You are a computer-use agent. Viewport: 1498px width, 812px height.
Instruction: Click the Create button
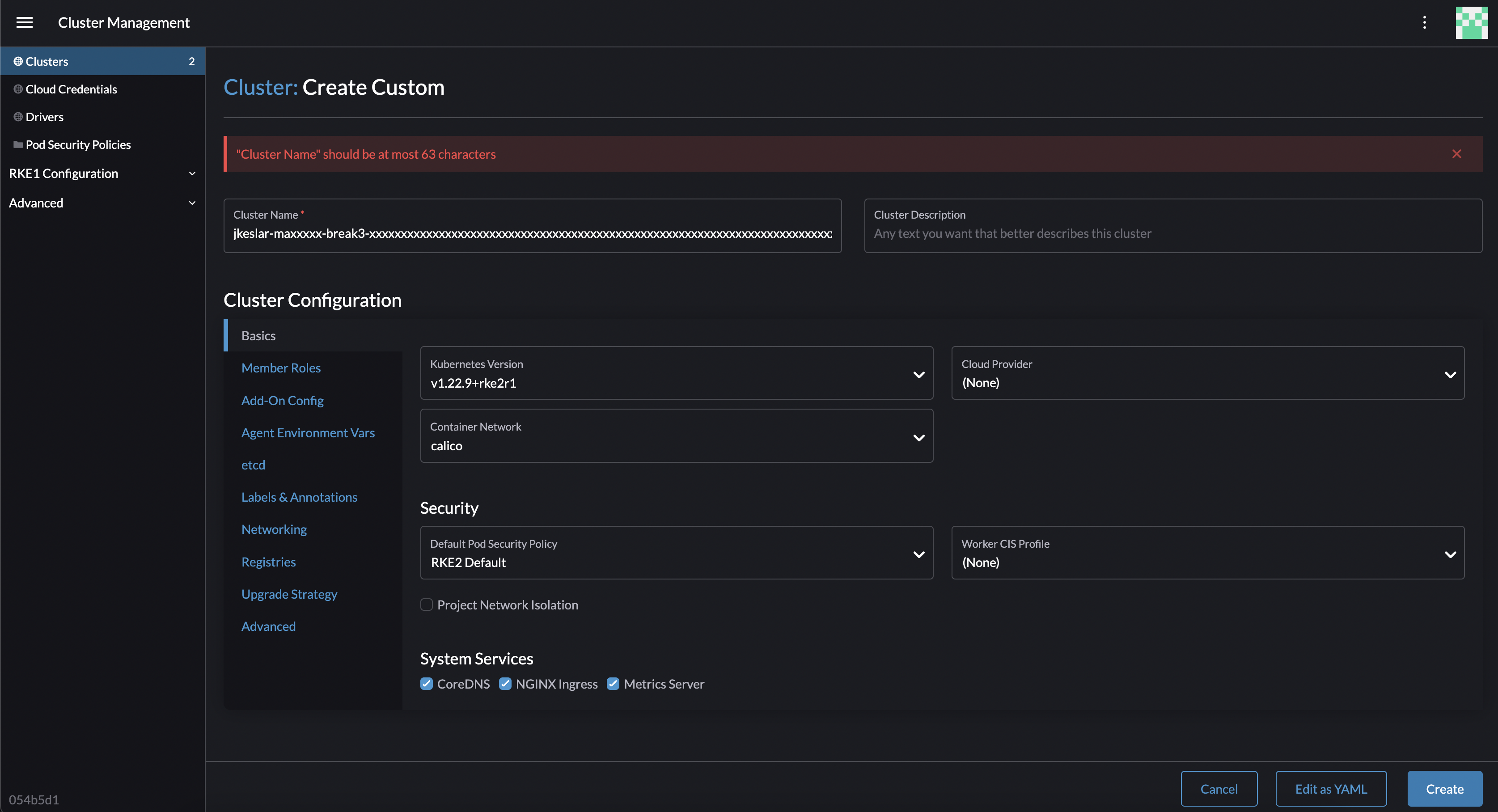1444,789
